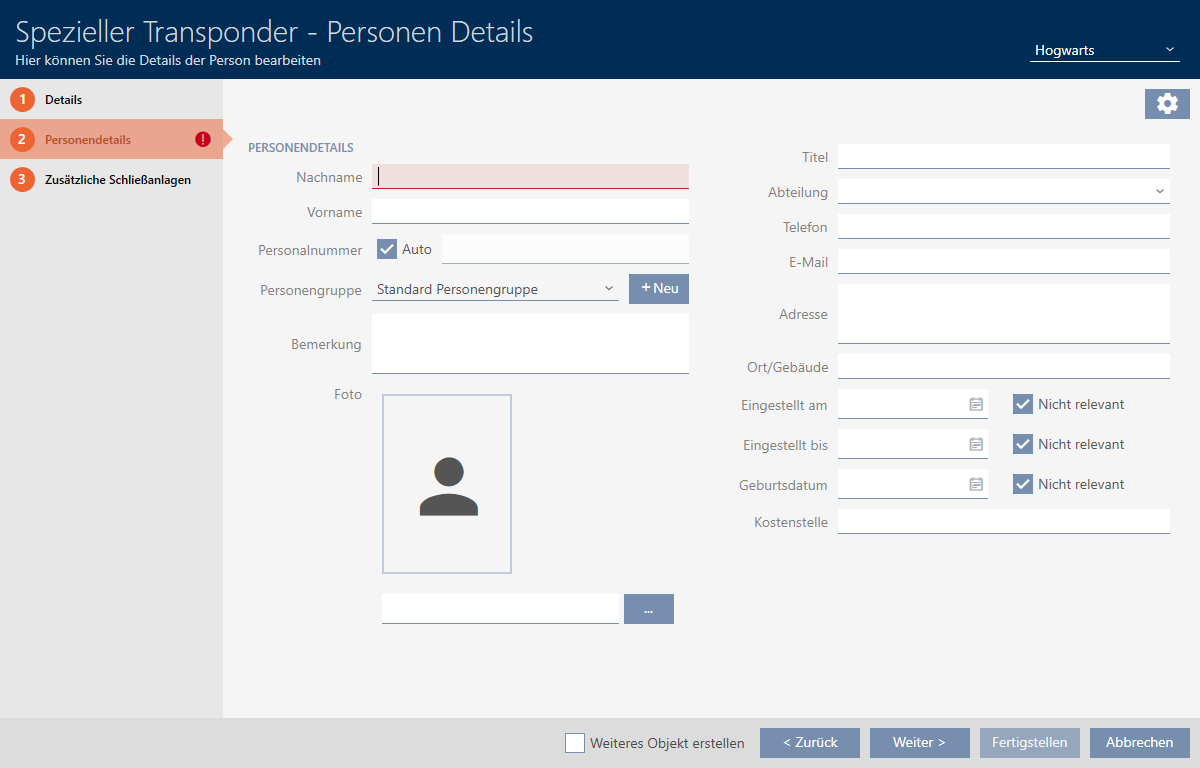Switch to Zusätzliche Schließanlagen step
1200x768 pixels.
click(117, 180)
